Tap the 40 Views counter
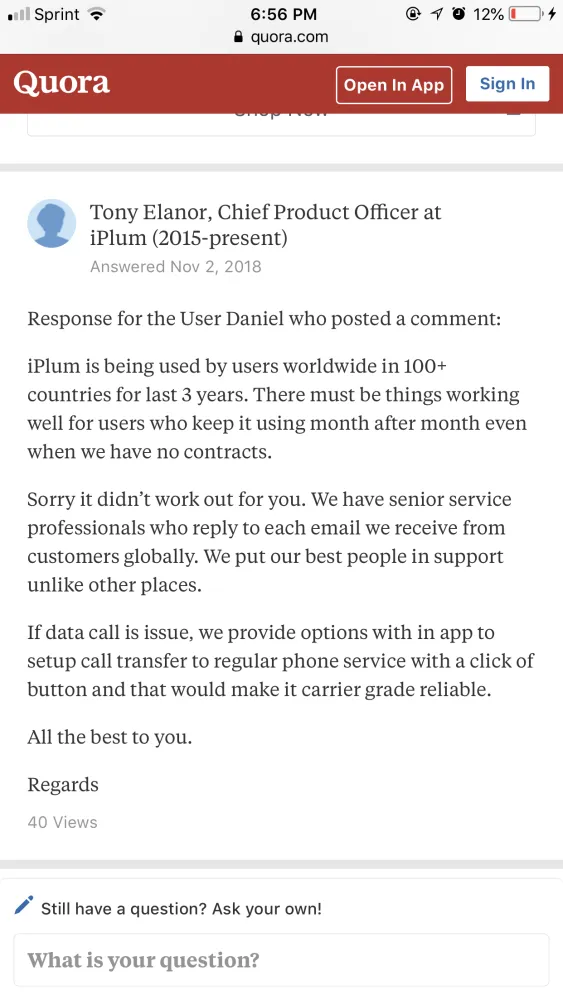 pyautogui.click(x=62, y=822)
